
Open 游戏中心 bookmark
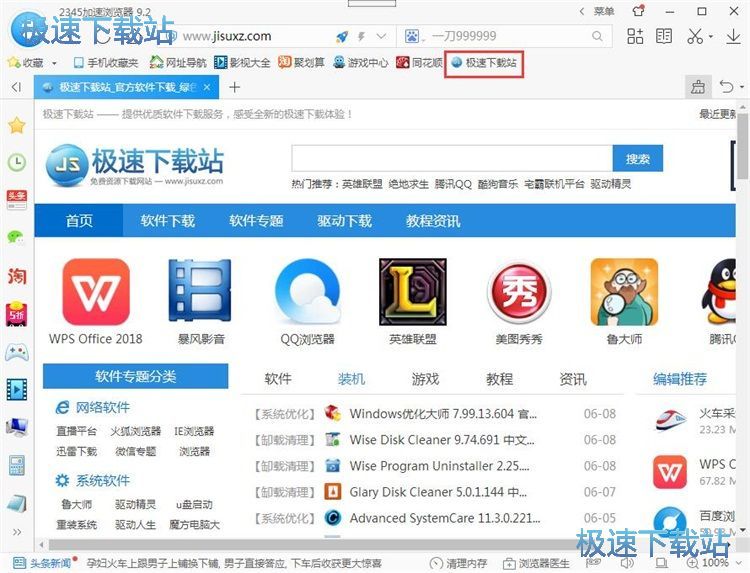point(361,63)
